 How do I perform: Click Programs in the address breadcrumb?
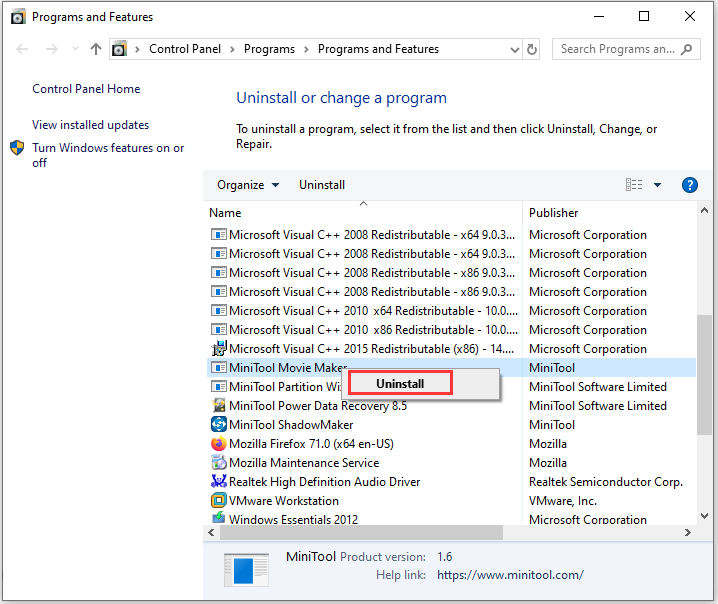[x=269, y=49]
